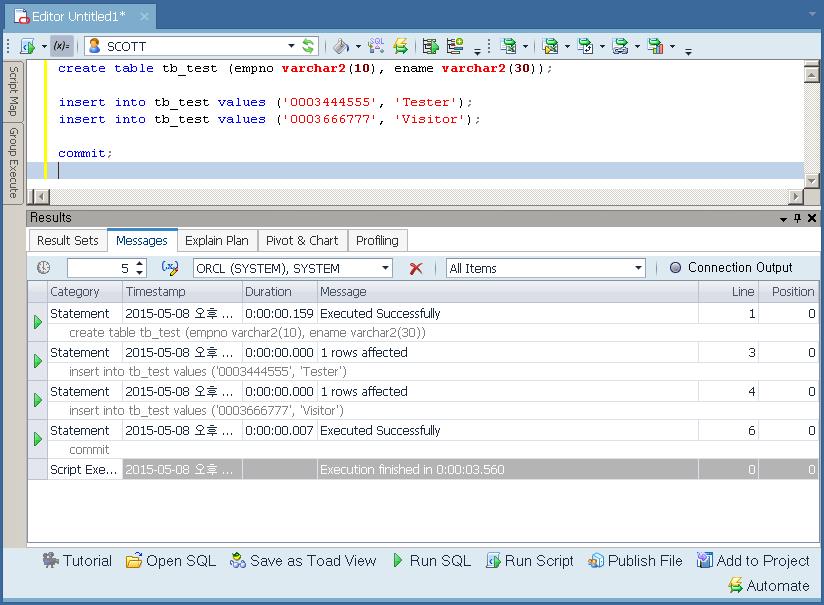Toggle the Connection Output option
The image size is (824, 605).
675,268
